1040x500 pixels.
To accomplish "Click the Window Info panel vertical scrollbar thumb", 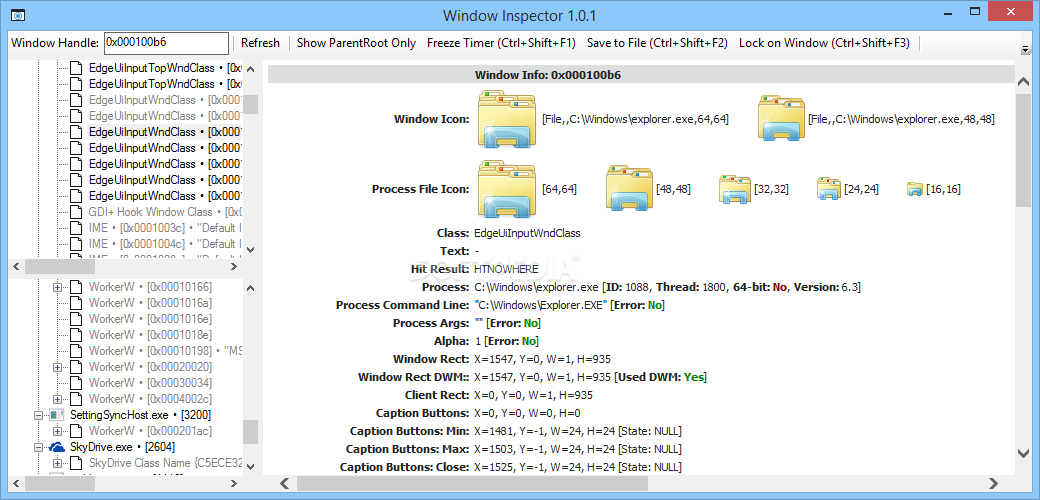I will point(1023,150).
